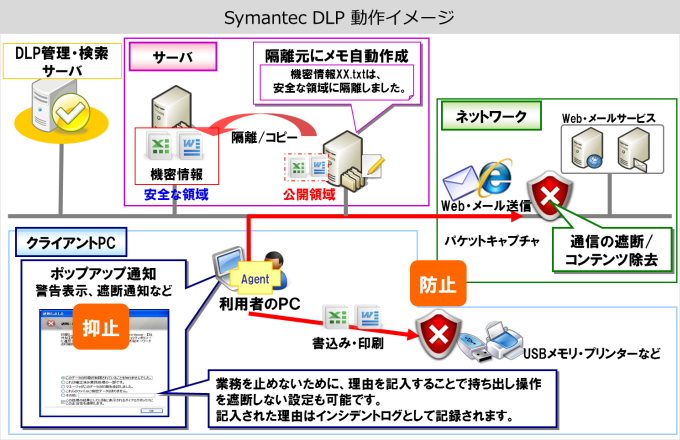Click the yellow Agent label
Viewport: 680px width, 440px height.
click(255, 278)
